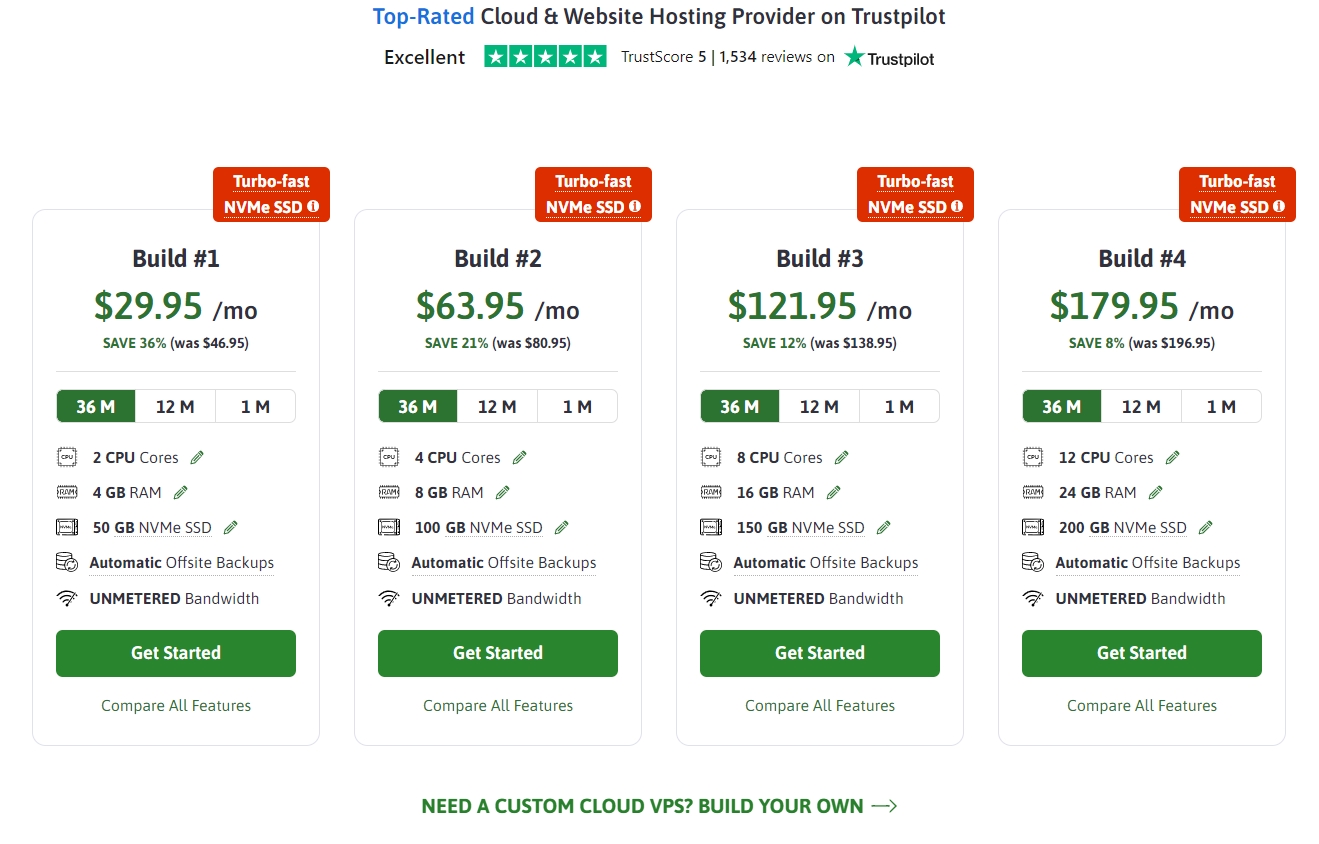Select 12 M billing term for Build #1
The width and height of the screenshot is (1319, 844).
coord(175,407)
